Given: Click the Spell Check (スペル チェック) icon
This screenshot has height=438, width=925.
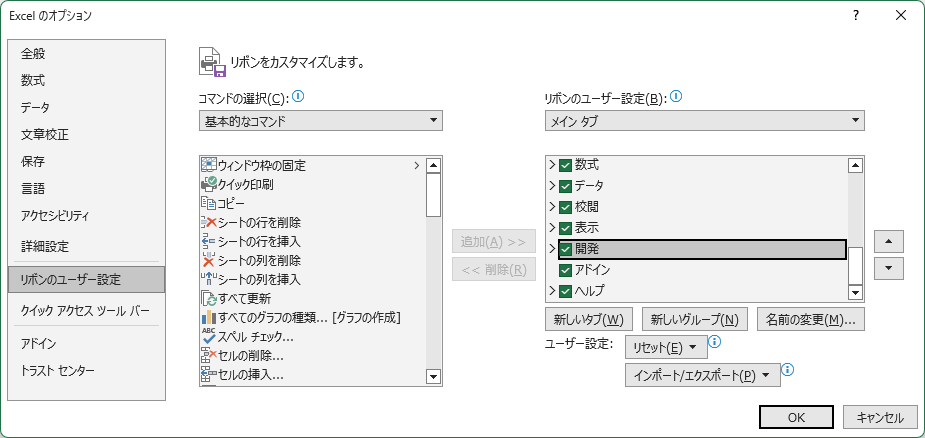Looking at the screenshot, I should point(209,336).
